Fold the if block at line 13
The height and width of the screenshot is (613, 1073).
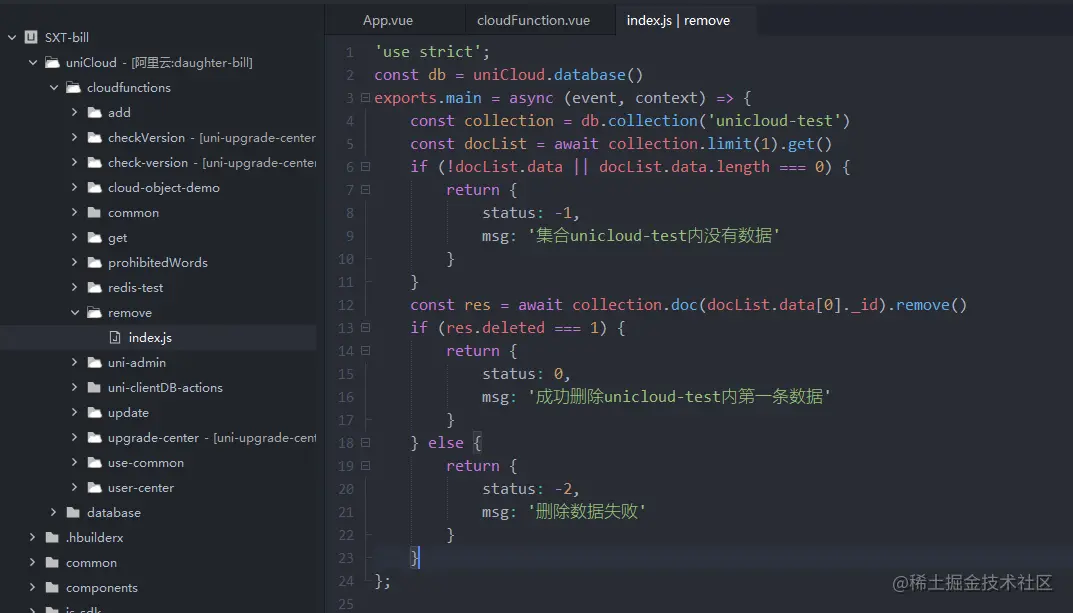click(365, 328)
